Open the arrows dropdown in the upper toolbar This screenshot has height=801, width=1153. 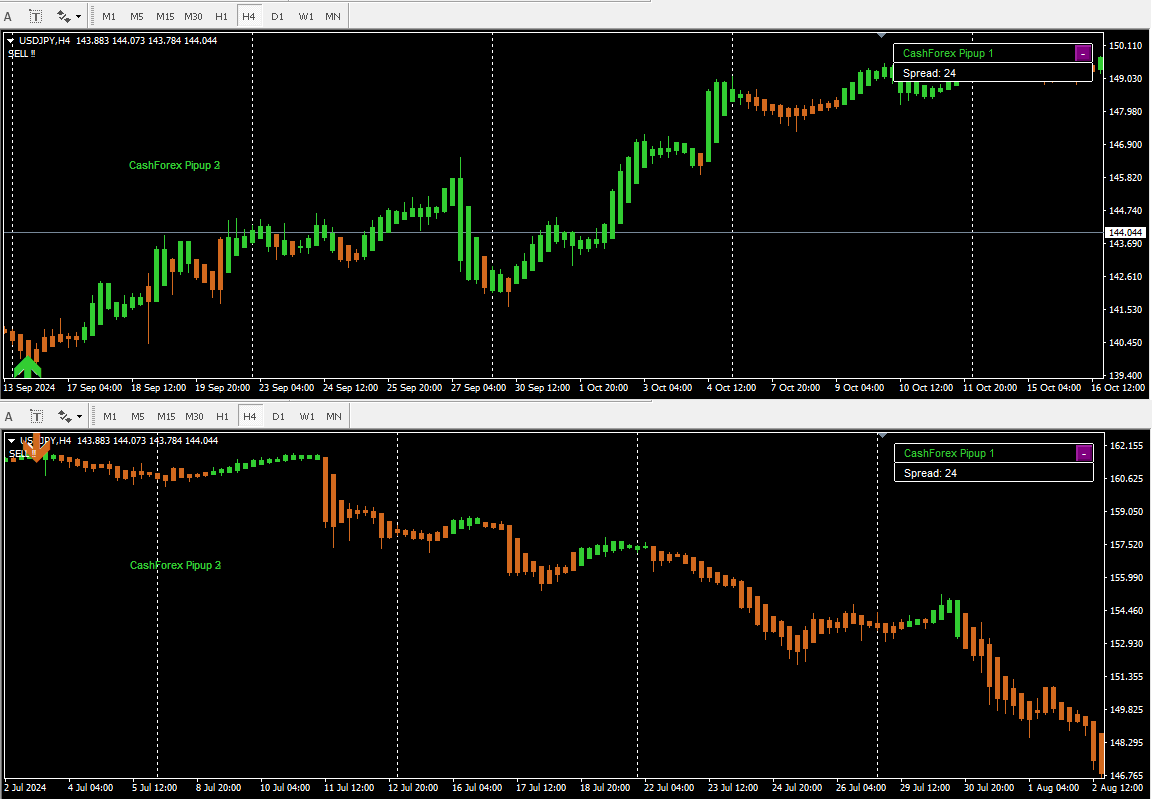[78, 16]
